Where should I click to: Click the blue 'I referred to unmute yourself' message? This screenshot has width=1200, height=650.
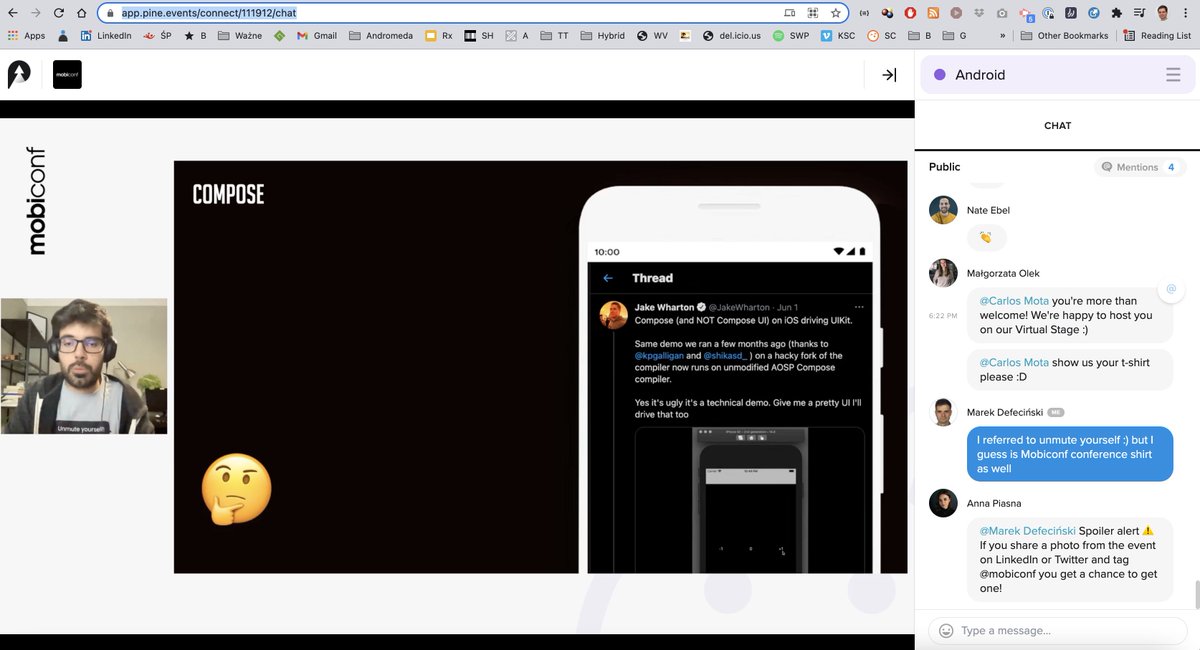coord(1070,454)
